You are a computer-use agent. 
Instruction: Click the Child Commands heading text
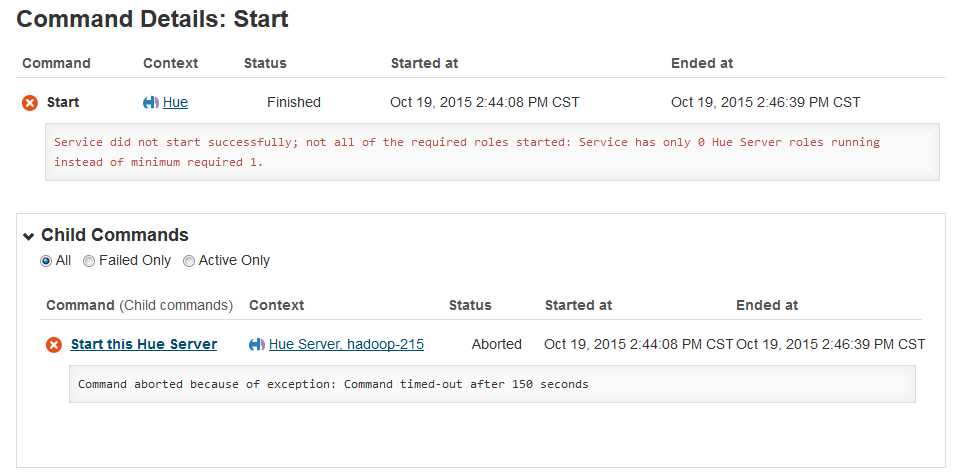click(x=114, y=236)
